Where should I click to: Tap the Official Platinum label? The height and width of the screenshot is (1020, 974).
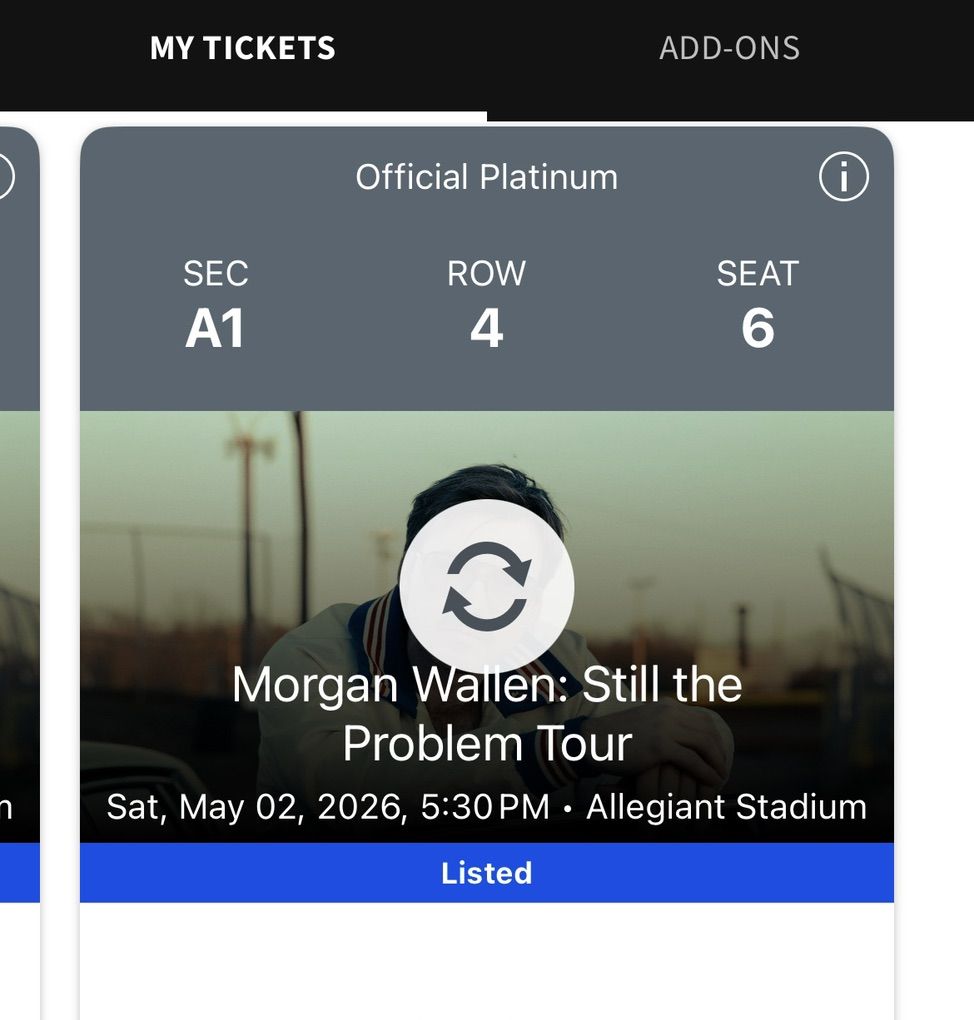[486, 178]
